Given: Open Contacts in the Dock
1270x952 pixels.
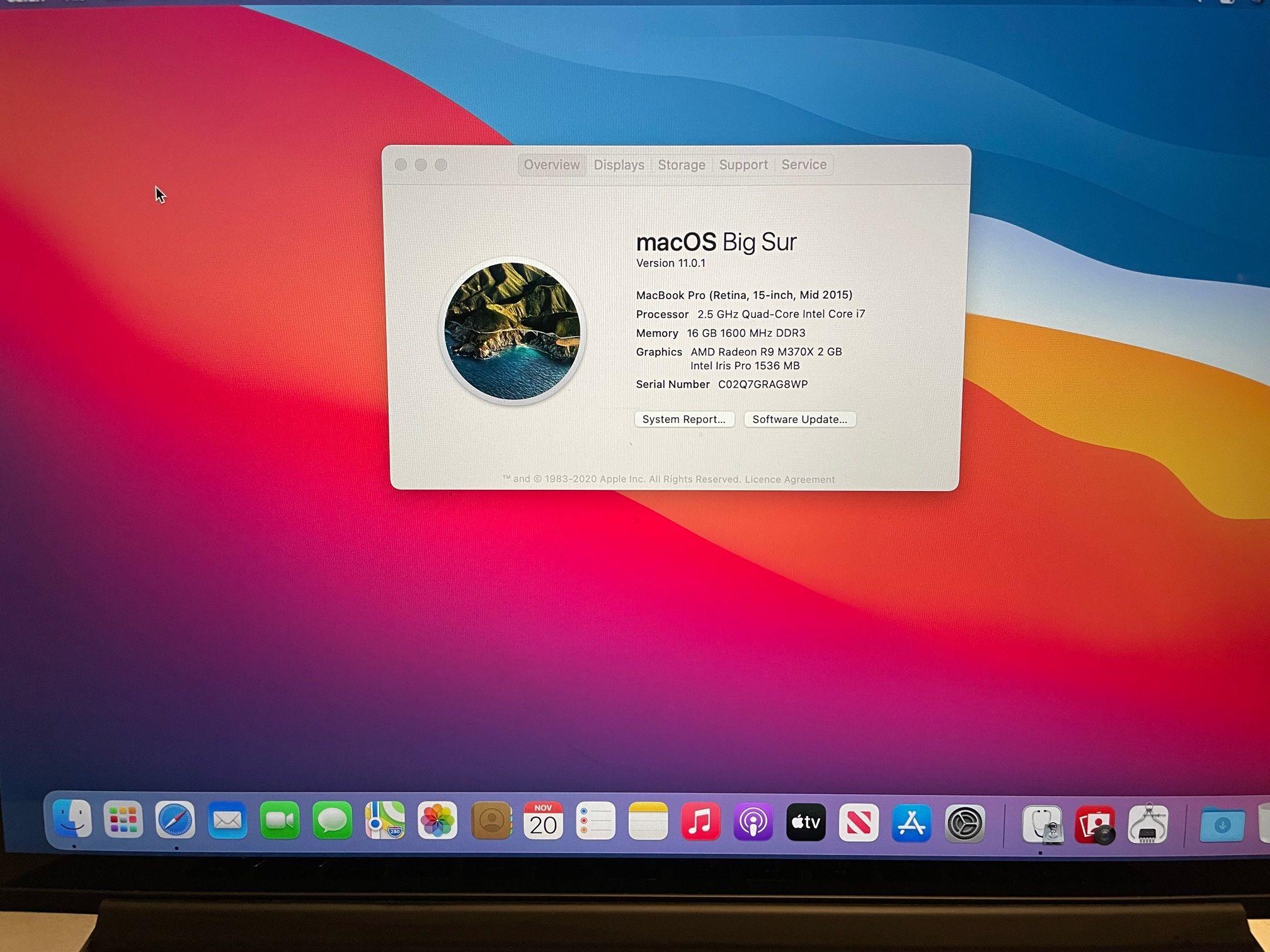Looking at the screenshot, I should tap(491, 820).
